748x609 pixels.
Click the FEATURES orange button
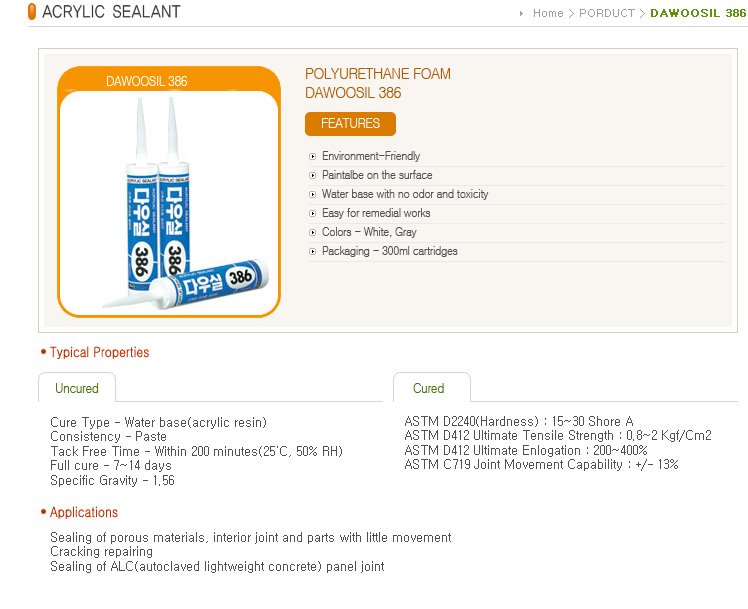(350, 124)
